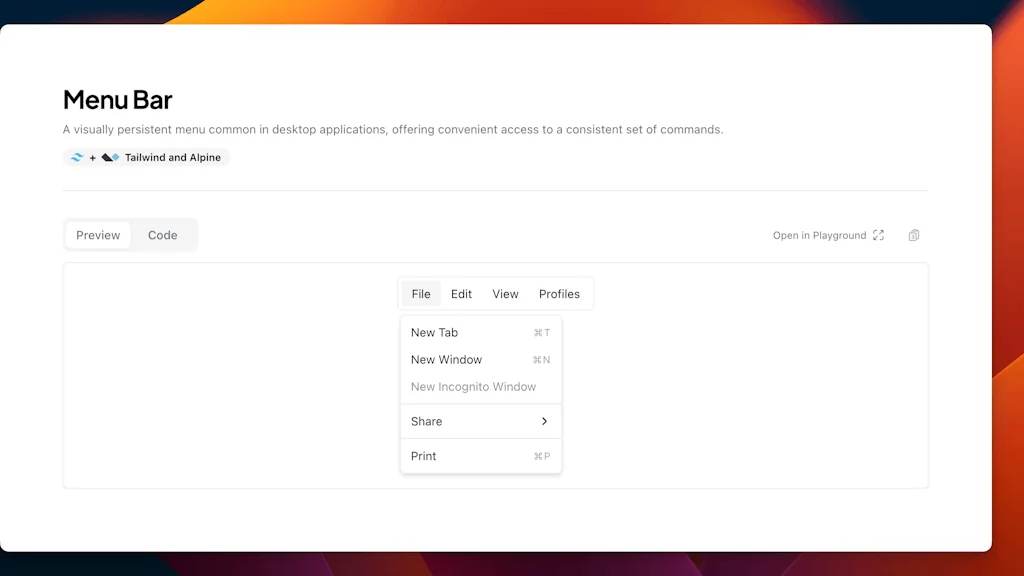This screenshot has height=576, width=1024.
Task: Collapse the open File menu
Action: (421, 294)
